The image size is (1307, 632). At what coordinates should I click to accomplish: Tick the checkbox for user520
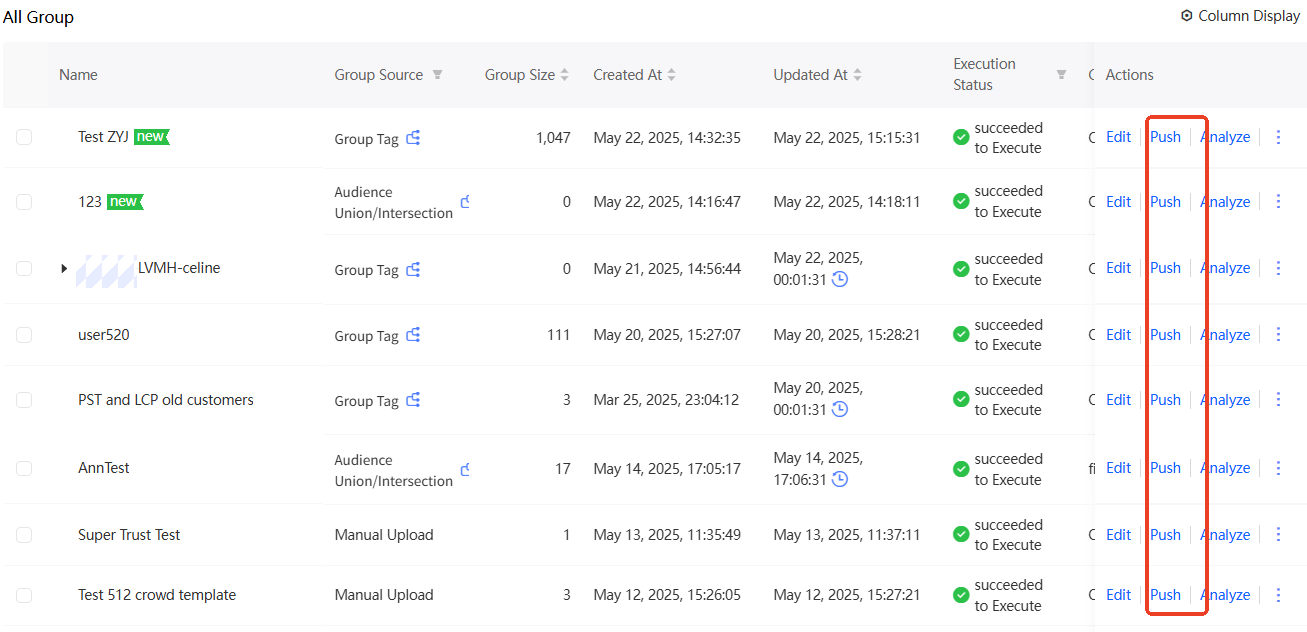[x=24, y=335]
